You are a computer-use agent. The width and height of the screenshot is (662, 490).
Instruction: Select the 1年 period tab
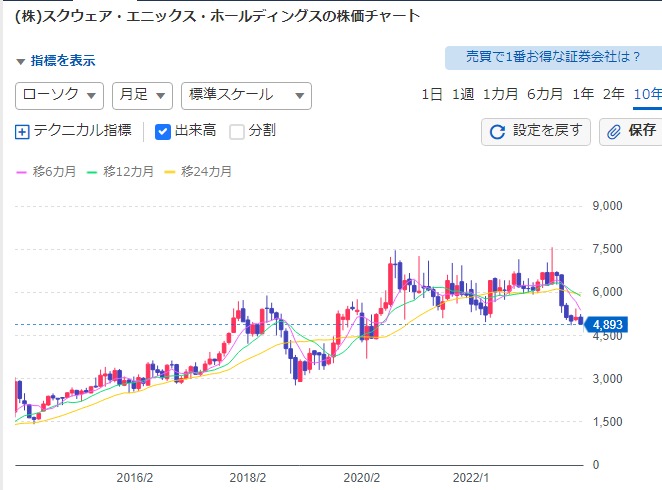[583, 94]
